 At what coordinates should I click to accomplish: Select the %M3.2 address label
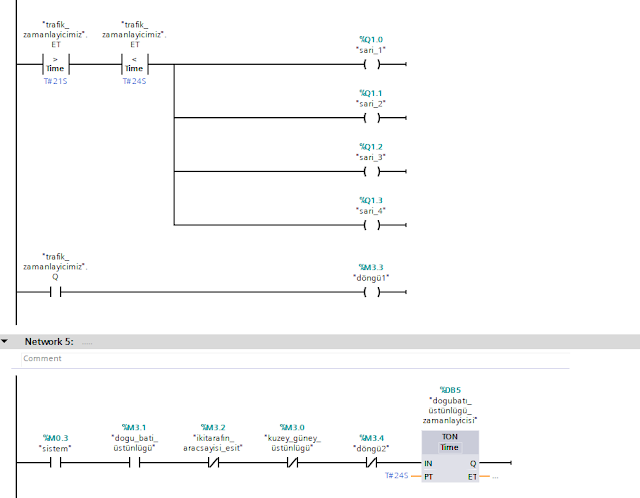point(213,427)
